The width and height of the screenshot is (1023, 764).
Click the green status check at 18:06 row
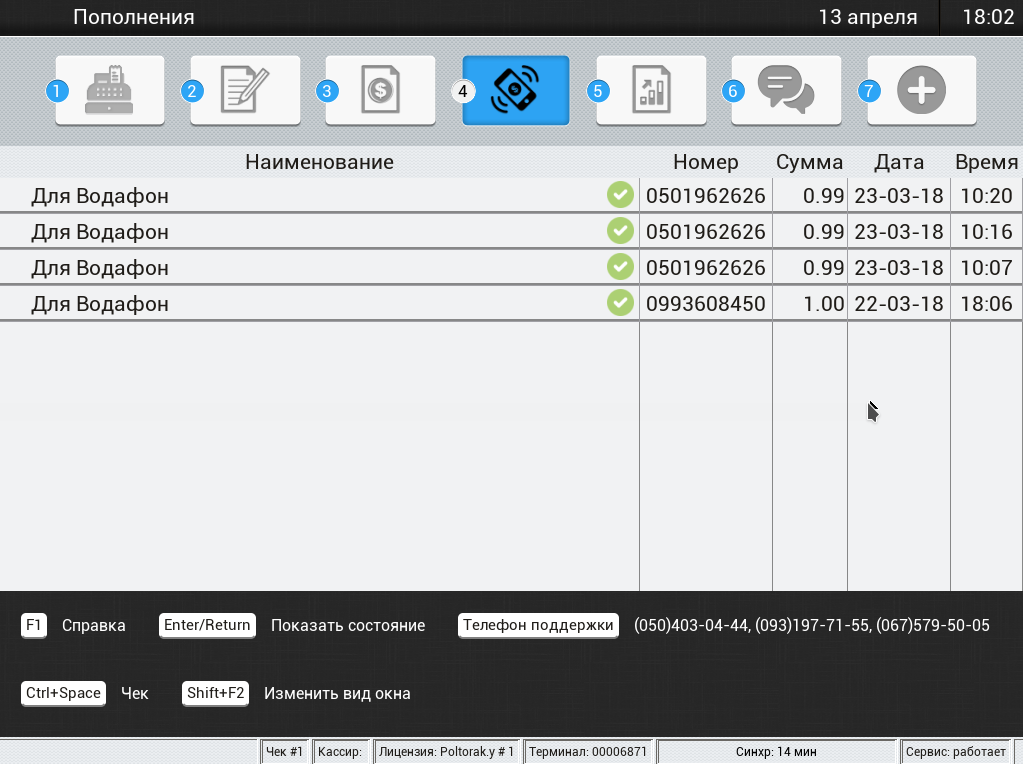pyautogui.click(x=620, y=302)
